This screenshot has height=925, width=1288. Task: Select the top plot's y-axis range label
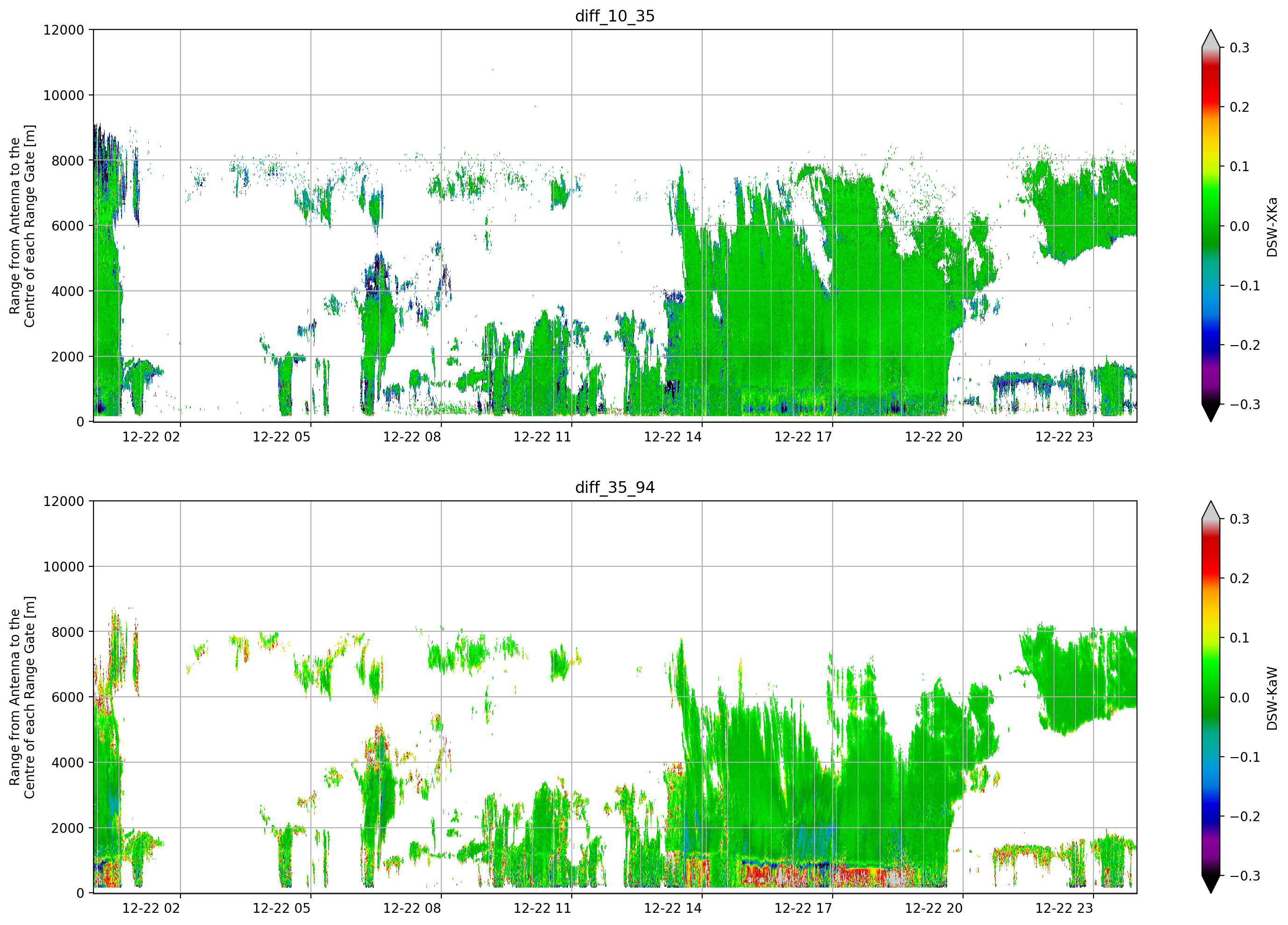click(22, 225)
